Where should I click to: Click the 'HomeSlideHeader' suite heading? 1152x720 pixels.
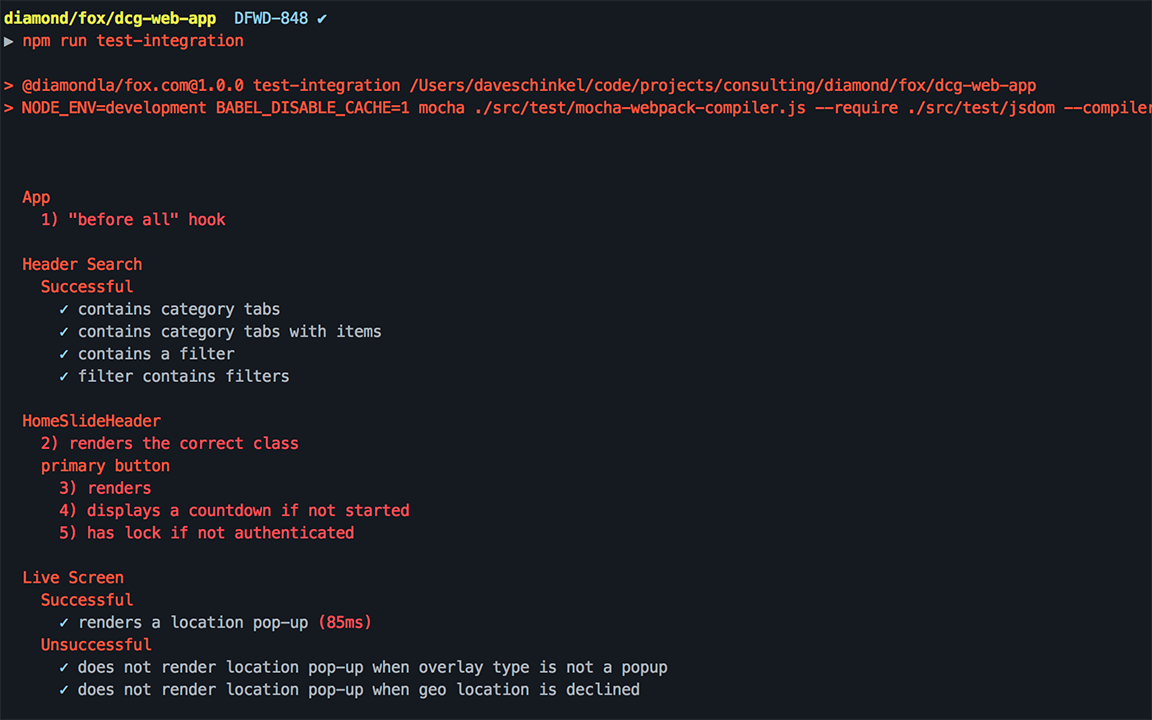point(91,421)
